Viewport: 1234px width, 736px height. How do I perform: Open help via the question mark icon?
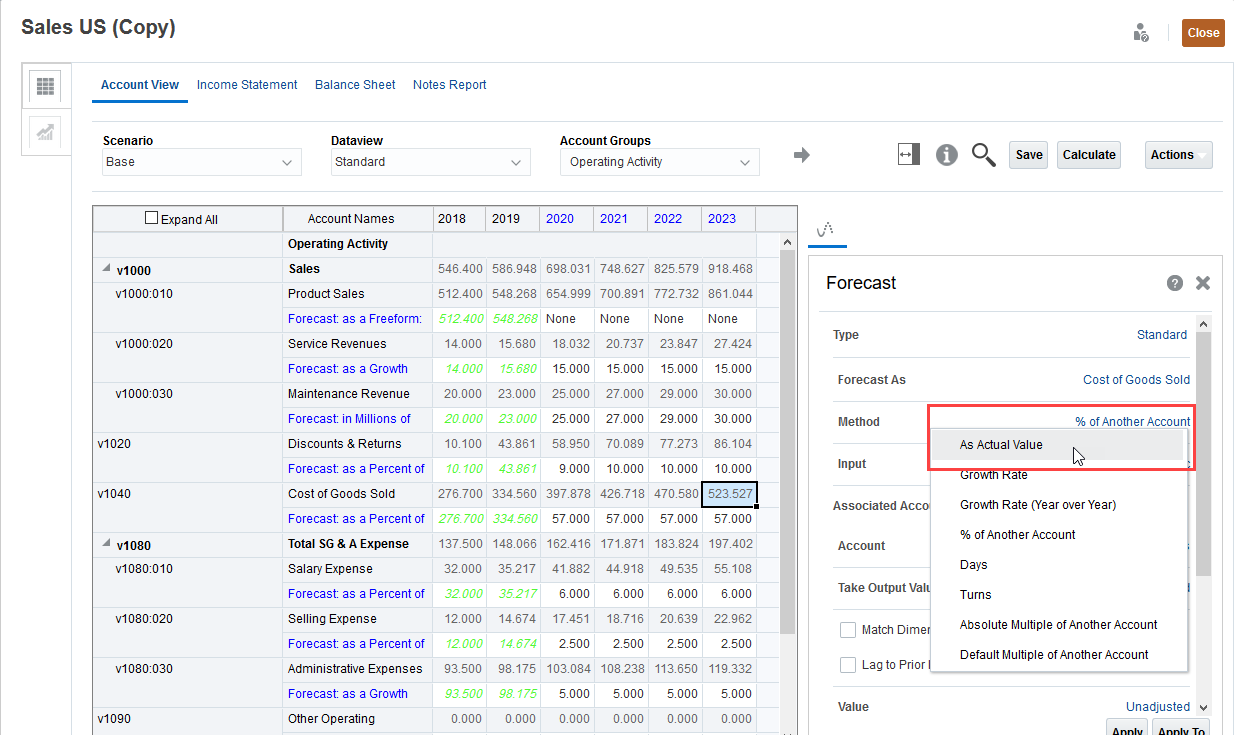(x=1174, y=283)
